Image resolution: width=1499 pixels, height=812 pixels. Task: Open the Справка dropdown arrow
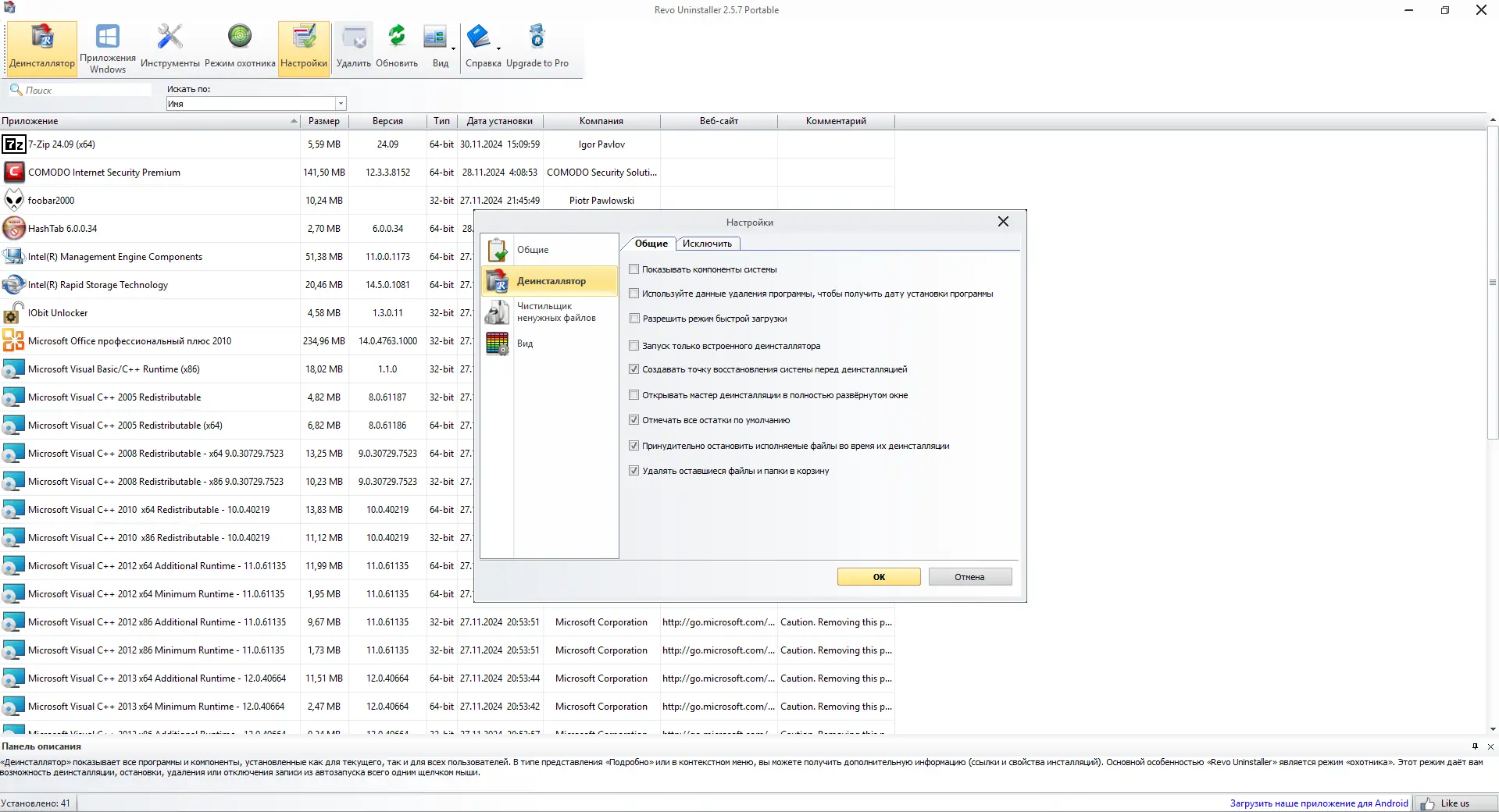pos(498,48)
